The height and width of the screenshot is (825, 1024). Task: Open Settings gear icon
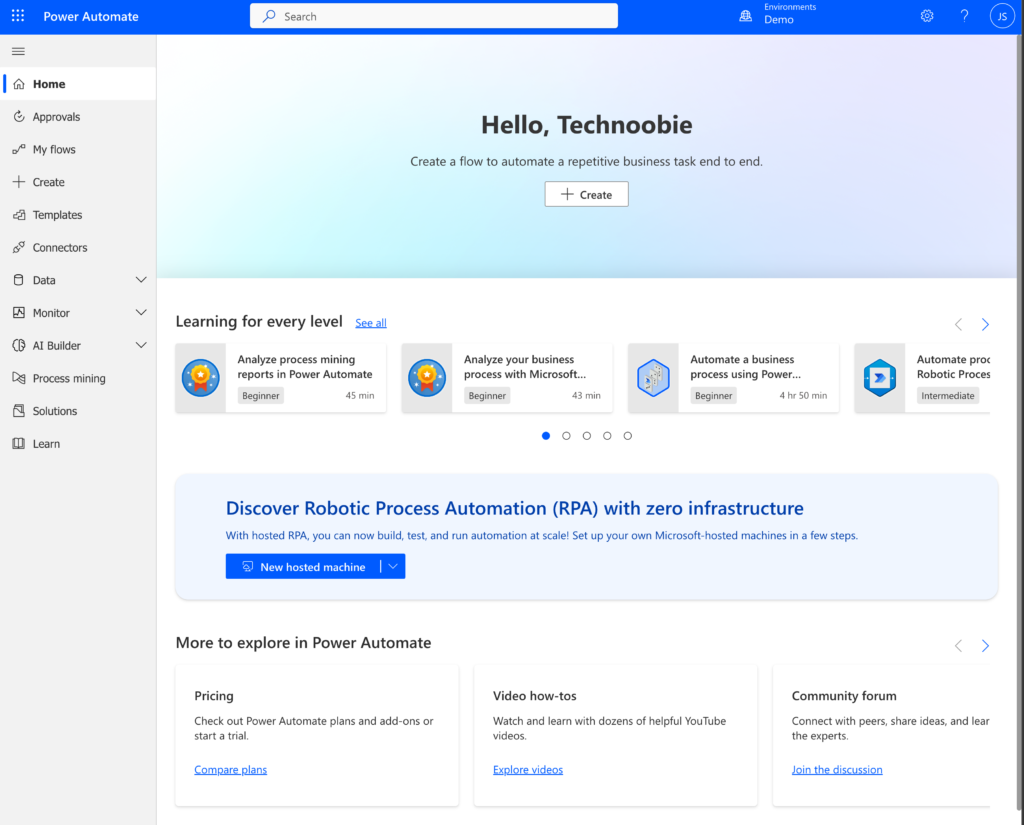pyautogui.click(x=927, y=16)
